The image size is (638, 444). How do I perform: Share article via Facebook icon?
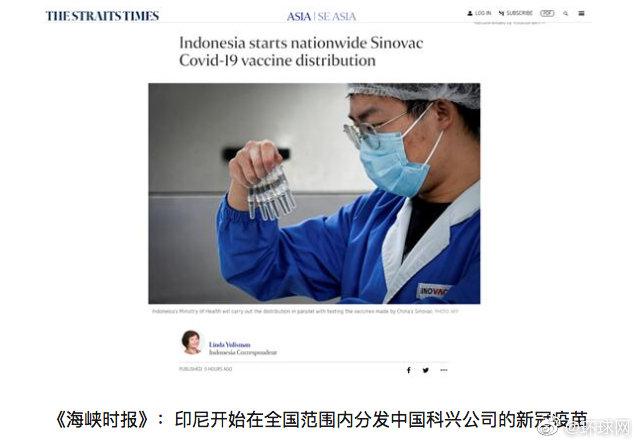tap(409, 370)
